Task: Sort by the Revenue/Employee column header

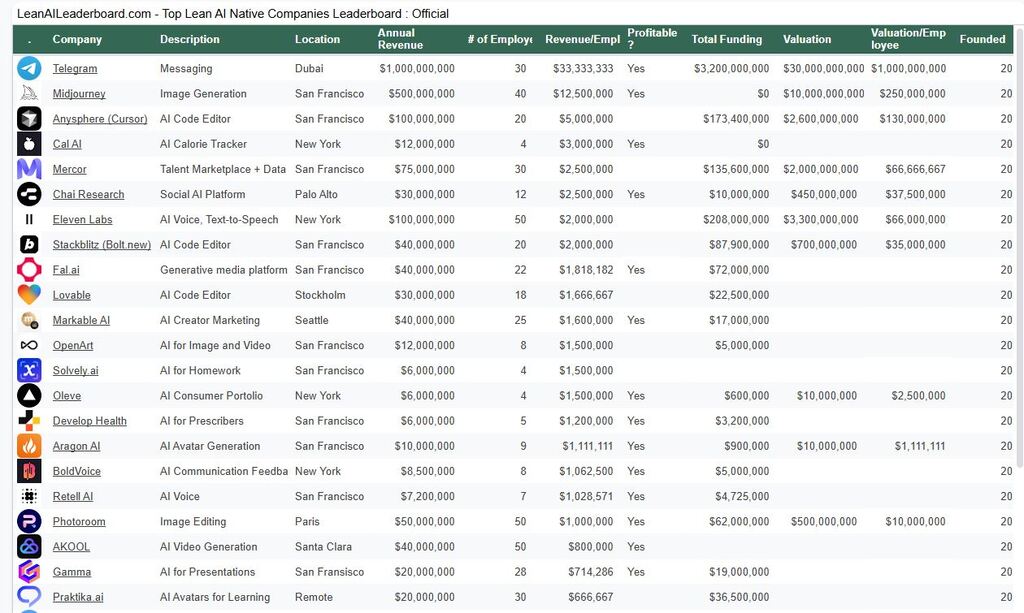Action: pyautogui.click(x=583, y=39)
